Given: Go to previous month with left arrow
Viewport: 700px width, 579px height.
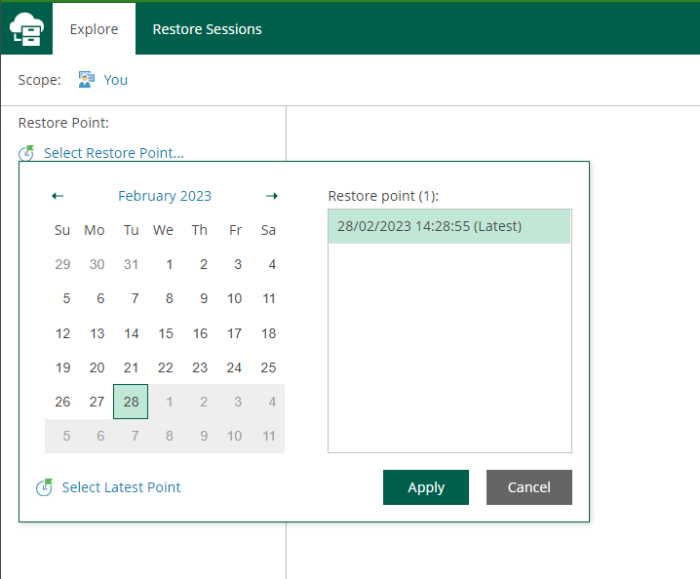Looking at the screenshot, I should 58,196.
